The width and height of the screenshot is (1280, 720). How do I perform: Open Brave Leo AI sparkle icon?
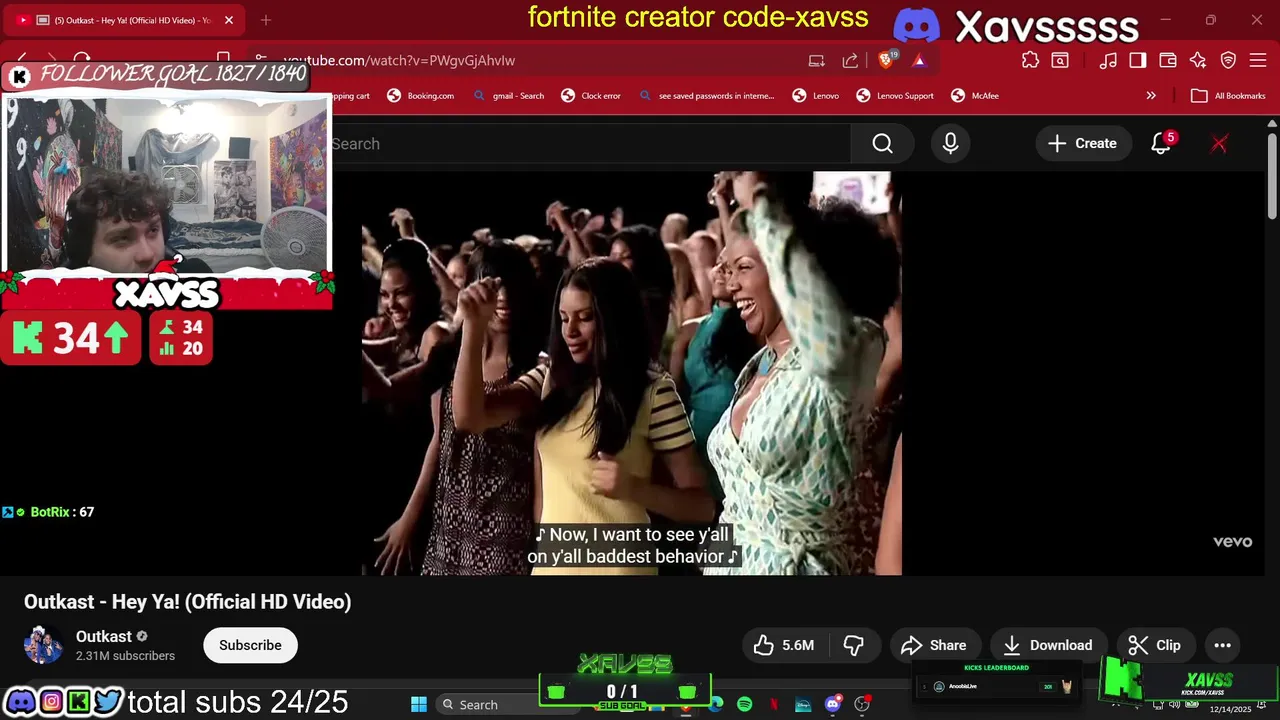[x=1198, y=60]
